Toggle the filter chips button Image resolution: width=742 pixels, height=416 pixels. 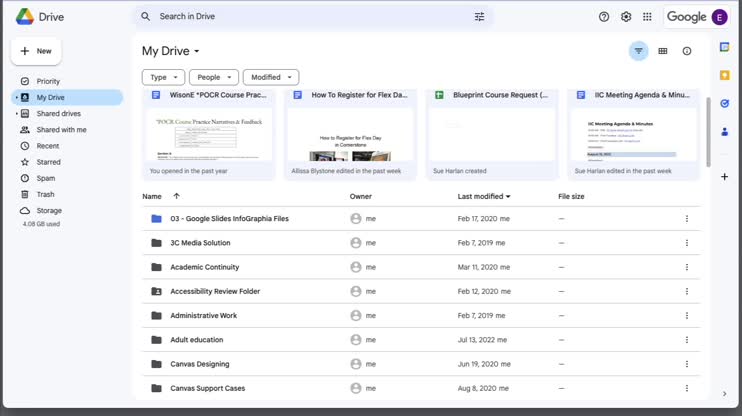click(638, 51)
